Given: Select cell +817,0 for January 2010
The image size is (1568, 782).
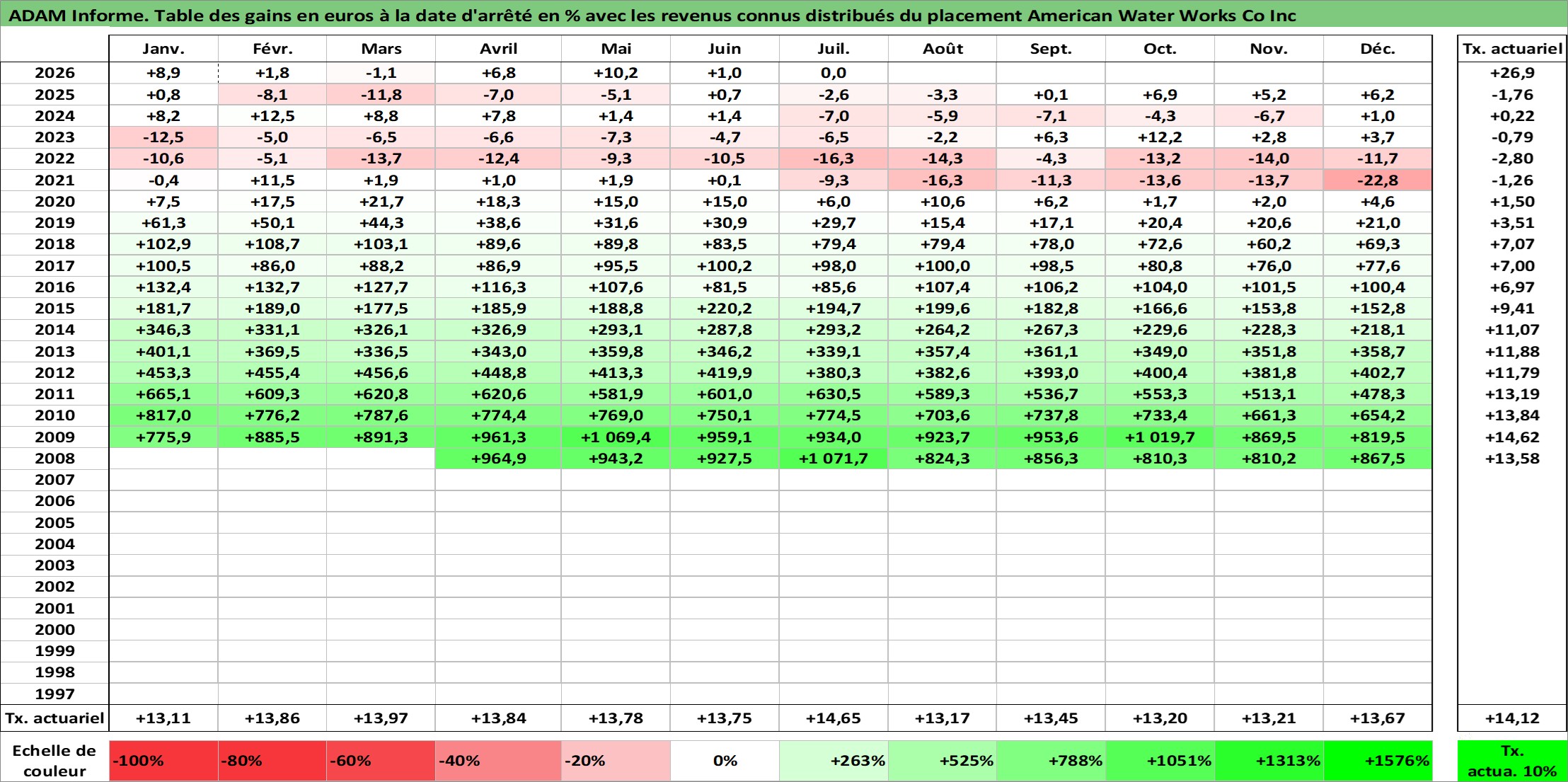Looking at the screenshot, I should [163, 415].
